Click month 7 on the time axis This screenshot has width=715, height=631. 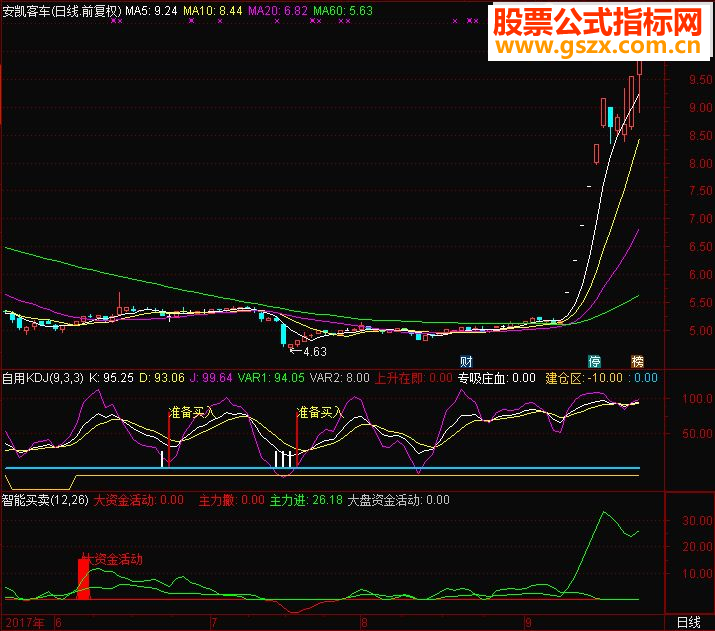click(x=213, y=623)
